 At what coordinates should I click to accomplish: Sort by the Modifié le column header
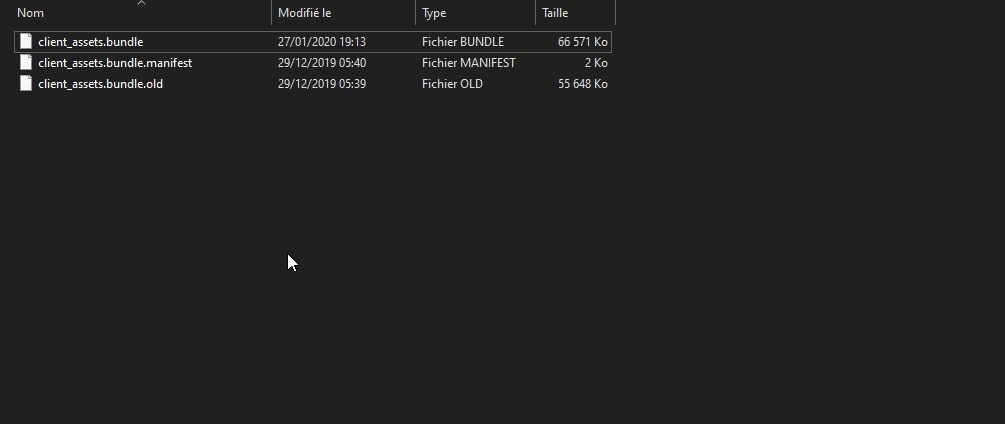click(305, 13)
